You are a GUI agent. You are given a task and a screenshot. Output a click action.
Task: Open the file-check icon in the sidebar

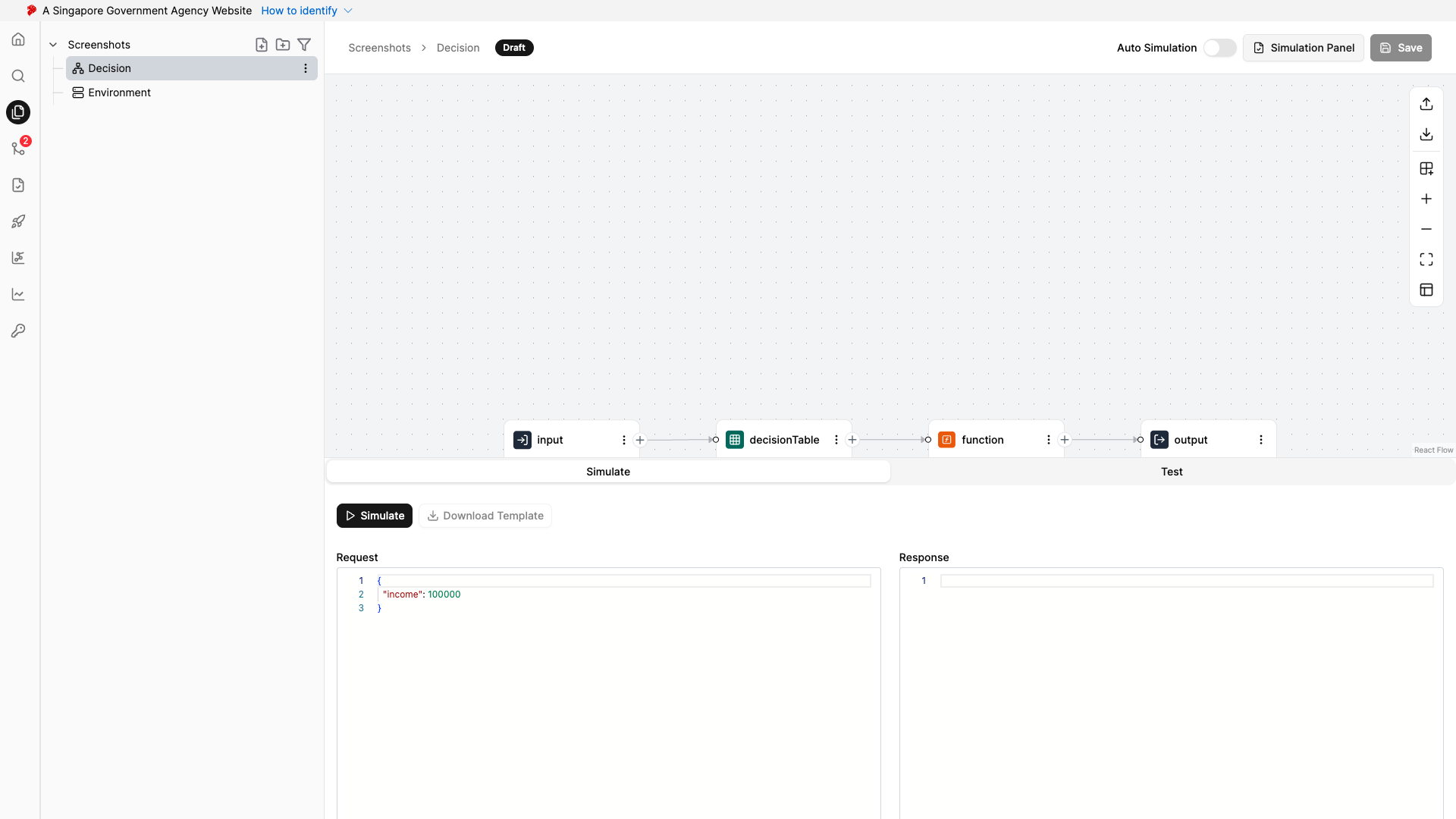pyautogui.click(x=18, y=185)
